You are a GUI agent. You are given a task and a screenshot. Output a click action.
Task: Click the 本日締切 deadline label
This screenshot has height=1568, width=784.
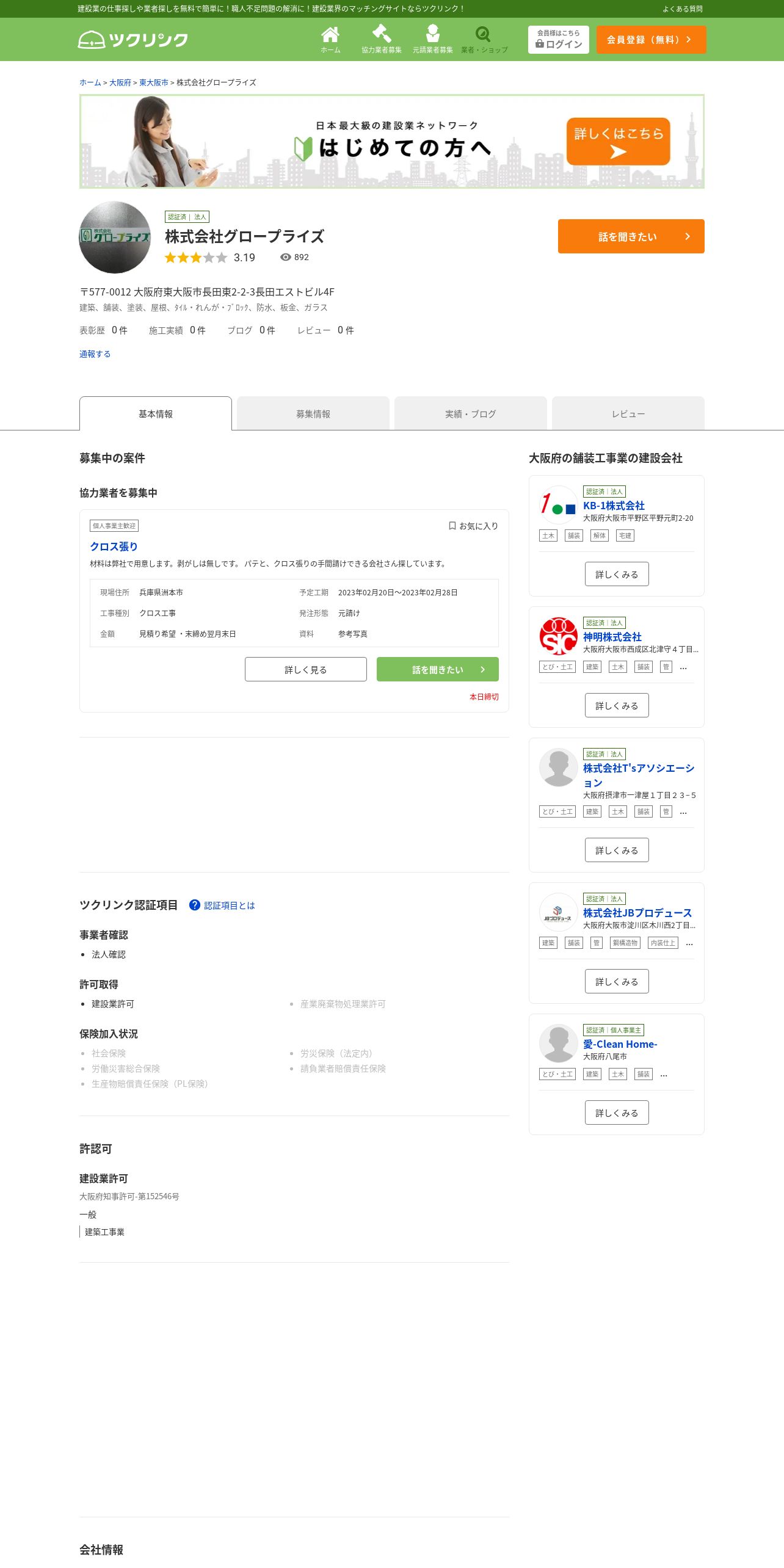pos(484,697)
